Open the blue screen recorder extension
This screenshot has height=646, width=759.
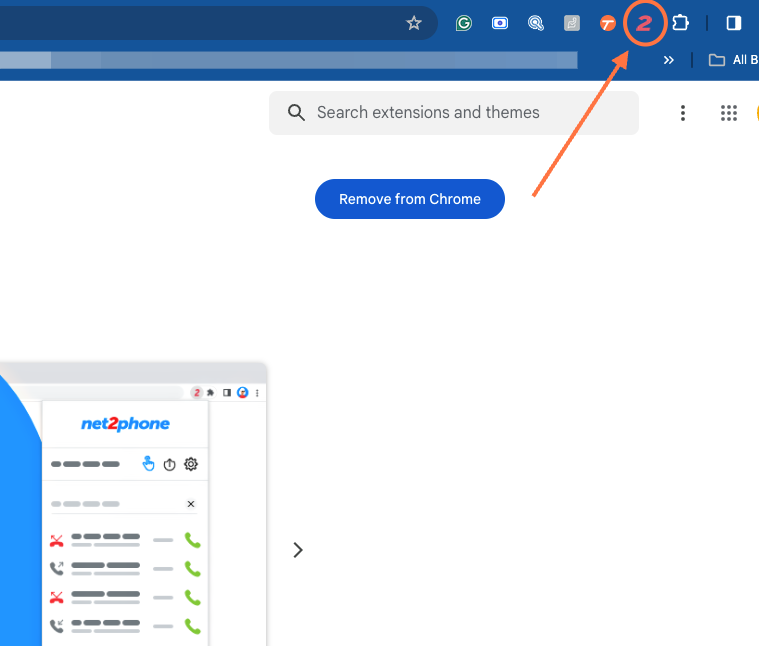tap(500, 23)
